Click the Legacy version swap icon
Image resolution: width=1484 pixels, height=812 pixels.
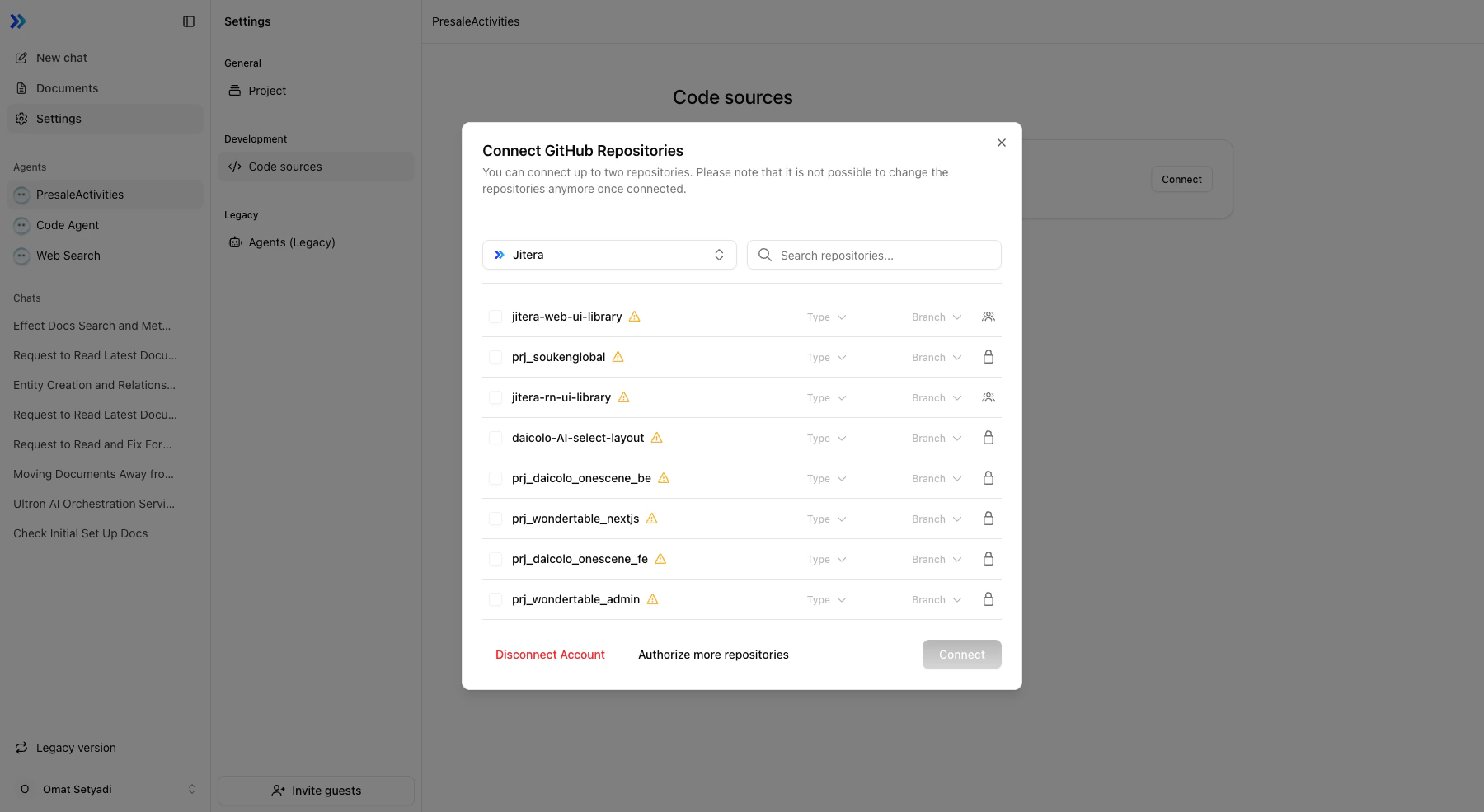(21, 748)
